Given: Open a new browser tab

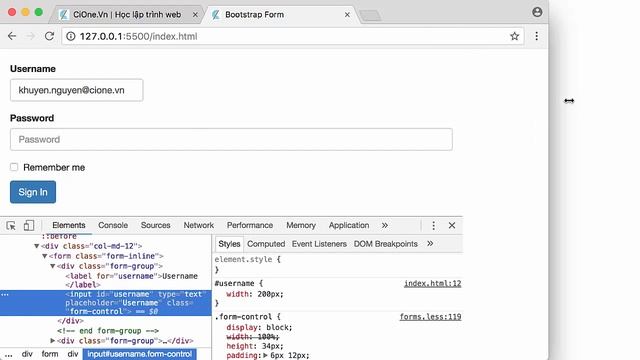Looking at the screenshot, I should click(371, 16).
